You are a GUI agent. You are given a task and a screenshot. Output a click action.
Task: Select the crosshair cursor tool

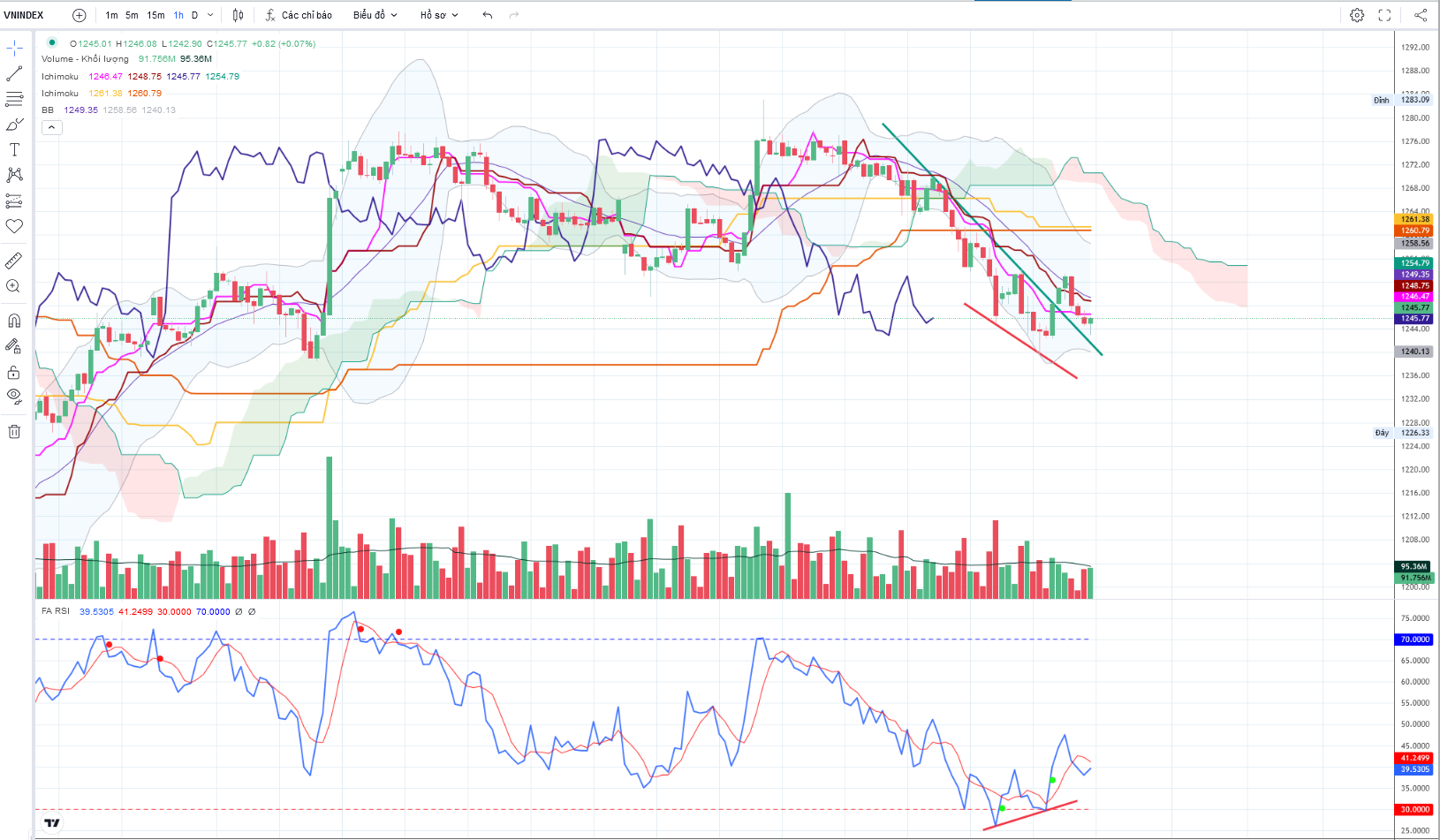click(x=14, y=48)
